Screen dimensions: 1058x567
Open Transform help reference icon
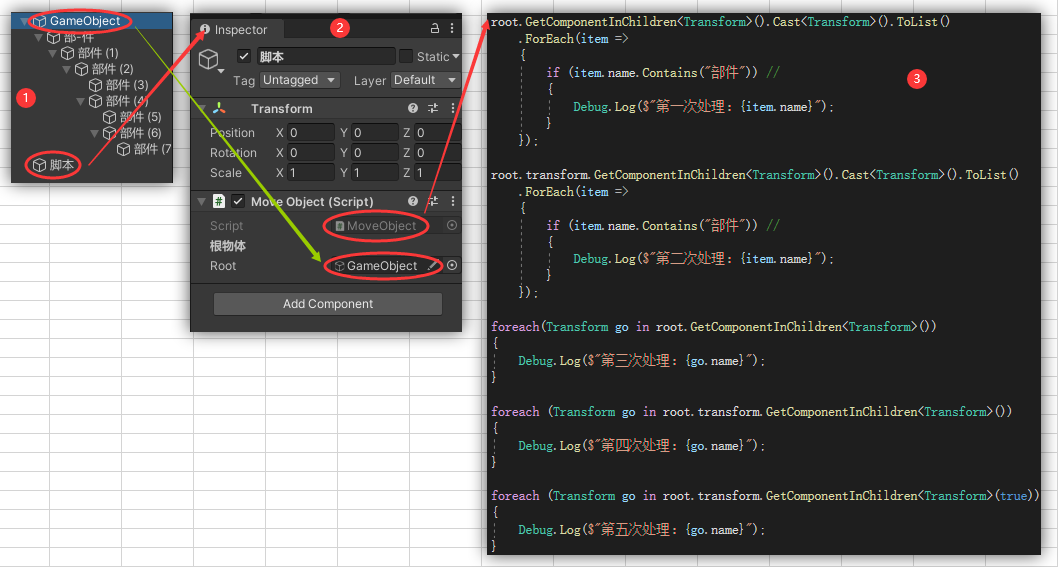point(413,108)
